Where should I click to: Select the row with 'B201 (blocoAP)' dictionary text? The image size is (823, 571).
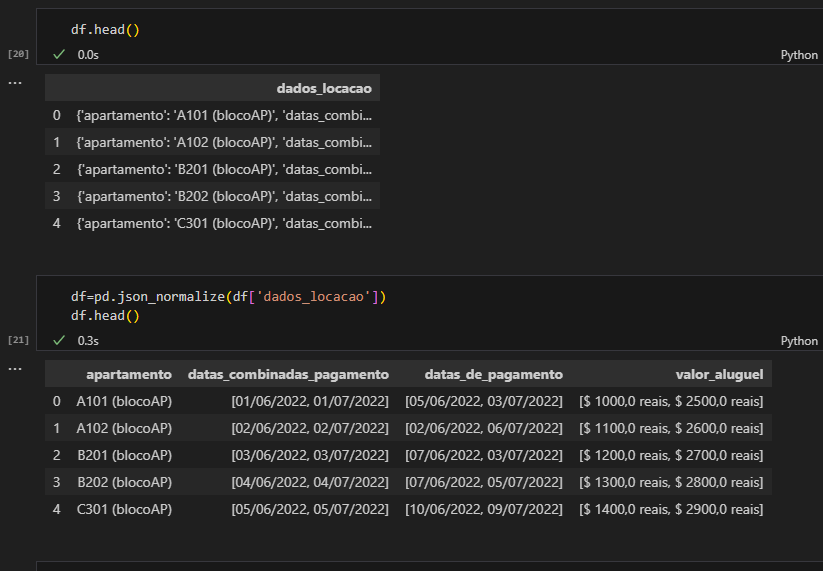[x=213, y=169]
